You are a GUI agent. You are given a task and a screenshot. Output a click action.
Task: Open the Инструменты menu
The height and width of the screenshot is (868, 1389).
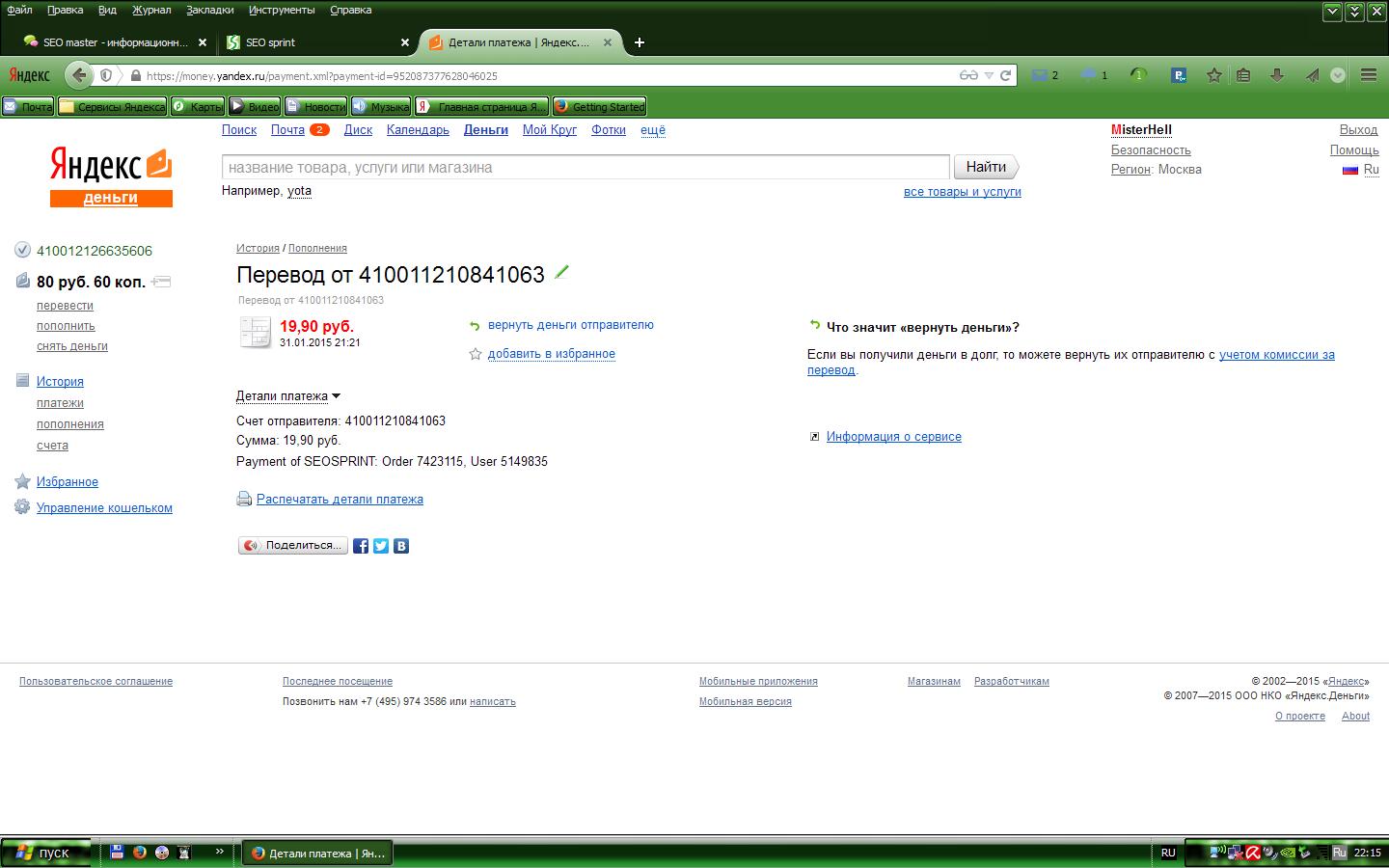coord(282,10)
